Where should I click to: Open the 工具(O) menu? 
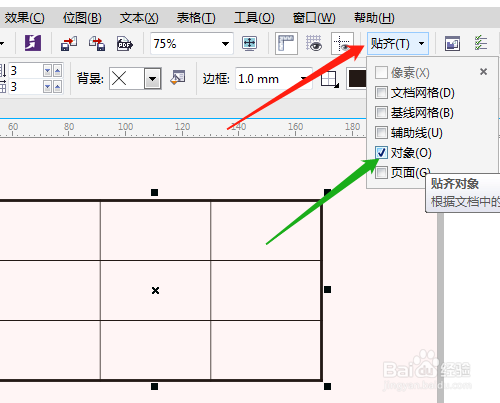pyautogui.click(x=254, y=17)
